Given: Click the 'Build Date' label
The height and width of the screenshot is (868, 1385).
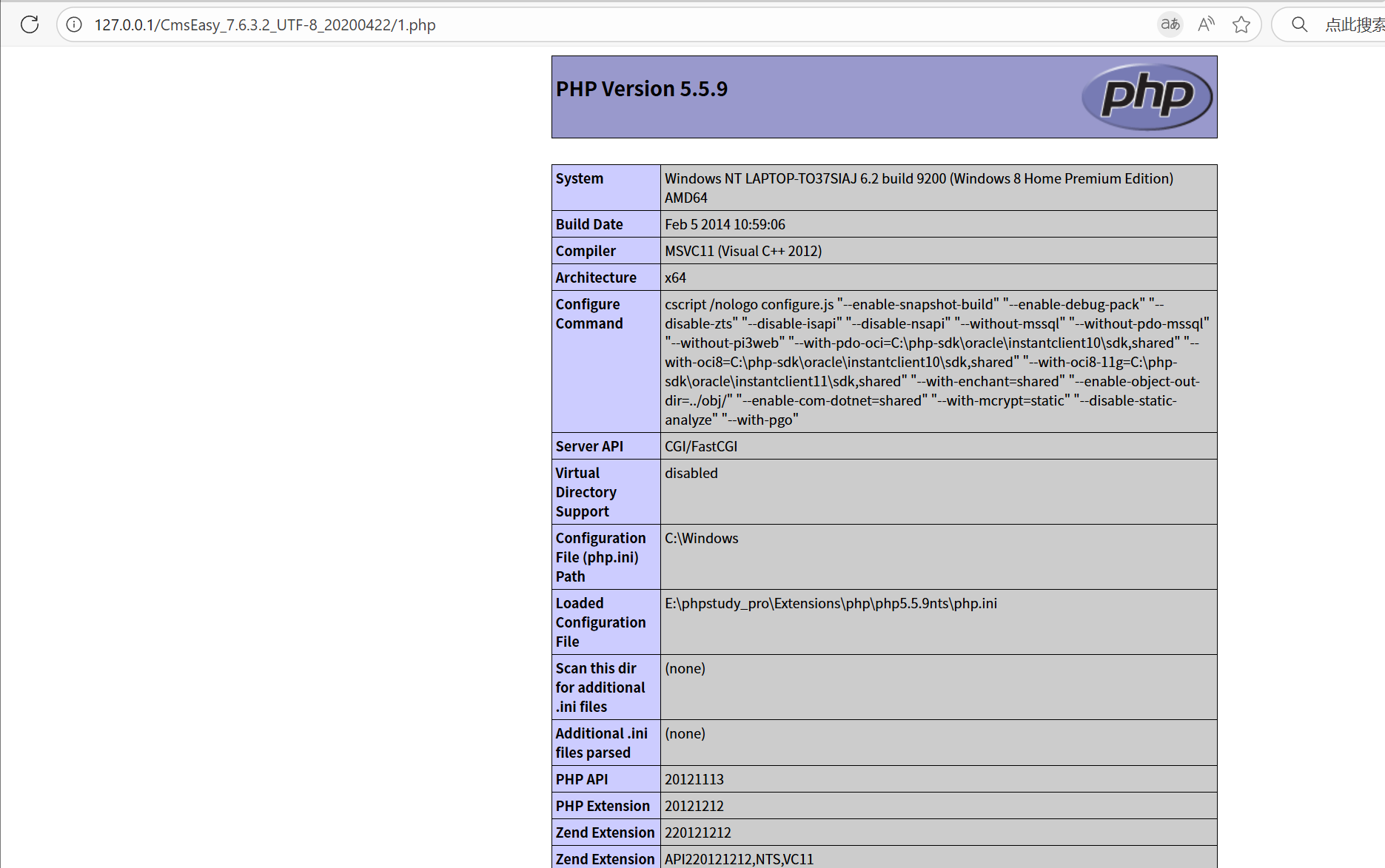Looking at the screenshot, I should point(589,224).
